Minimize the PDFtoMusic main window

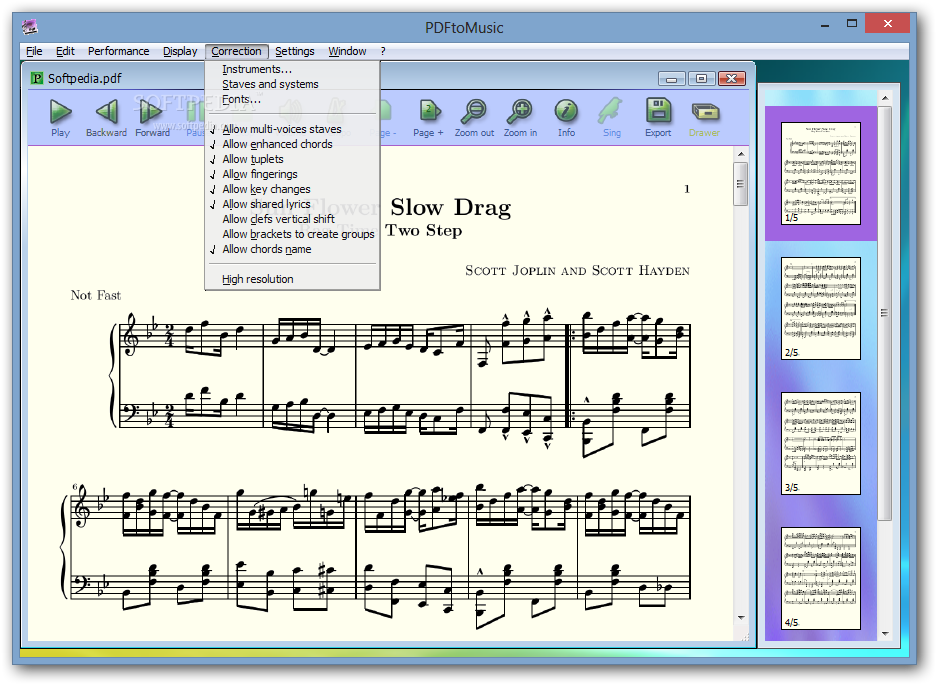click(x=825, y=25)
